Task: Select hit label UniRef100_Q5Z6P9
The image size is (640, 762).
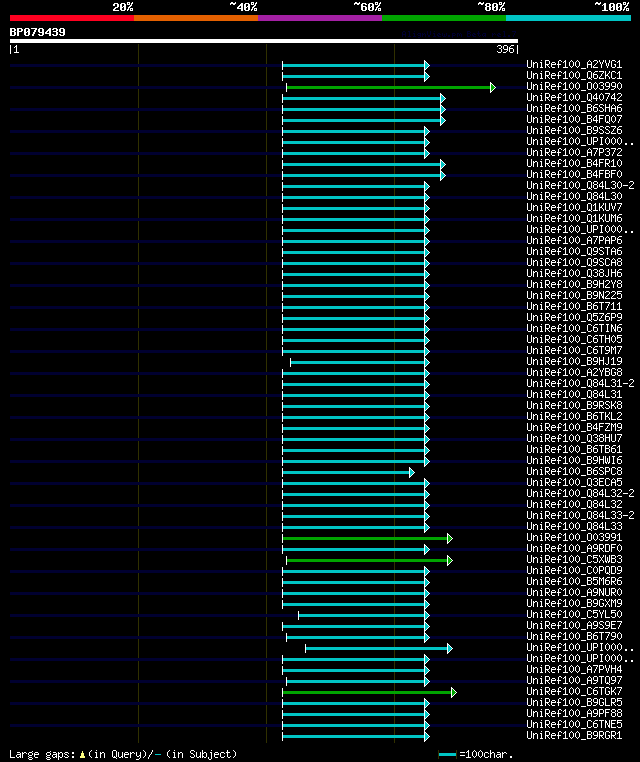Action: pyautogui.click(x=574, y=317)
